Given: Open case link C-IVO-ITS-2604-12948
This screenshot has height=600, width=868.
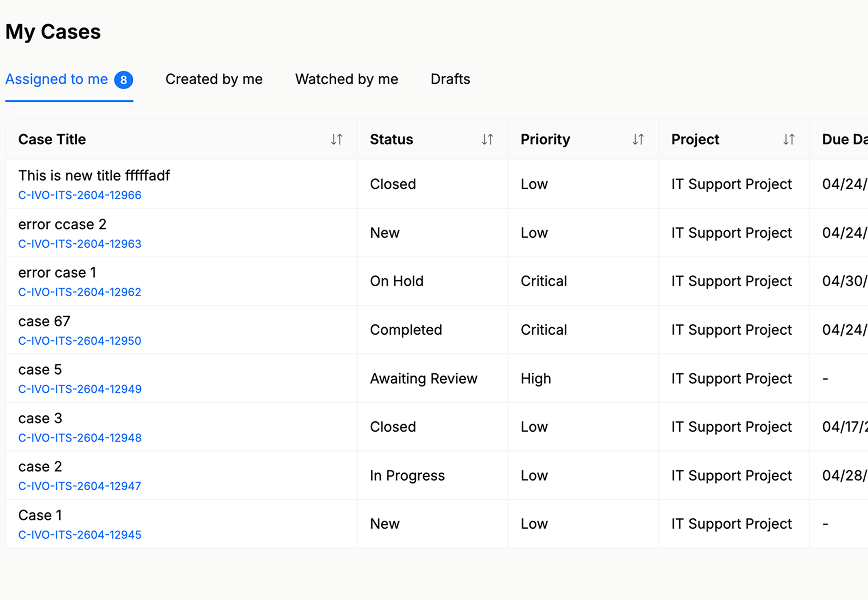Looking at the screenshot, I should click(x=80, y=437).
